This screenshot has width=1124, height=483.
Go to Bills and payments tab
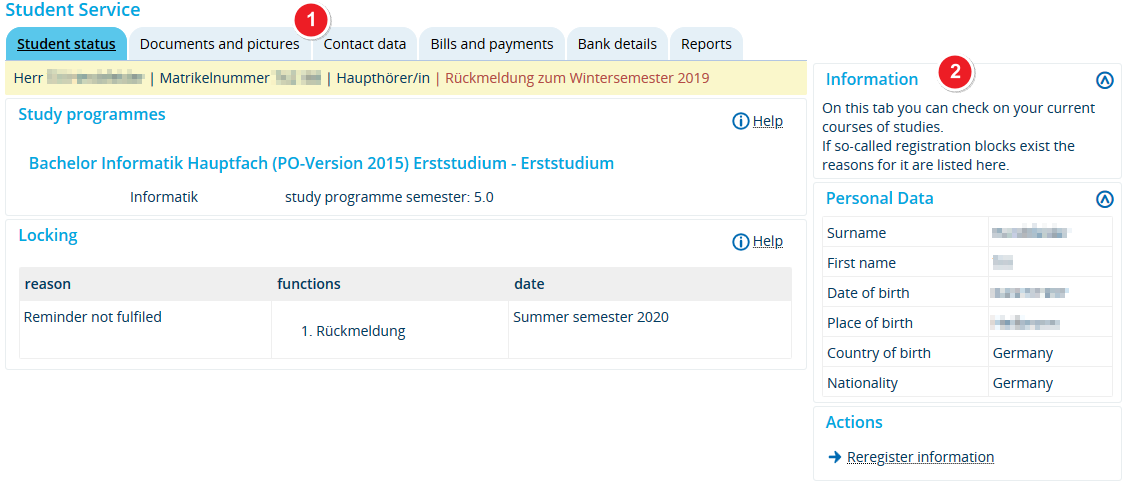click(x=492, y=44)
